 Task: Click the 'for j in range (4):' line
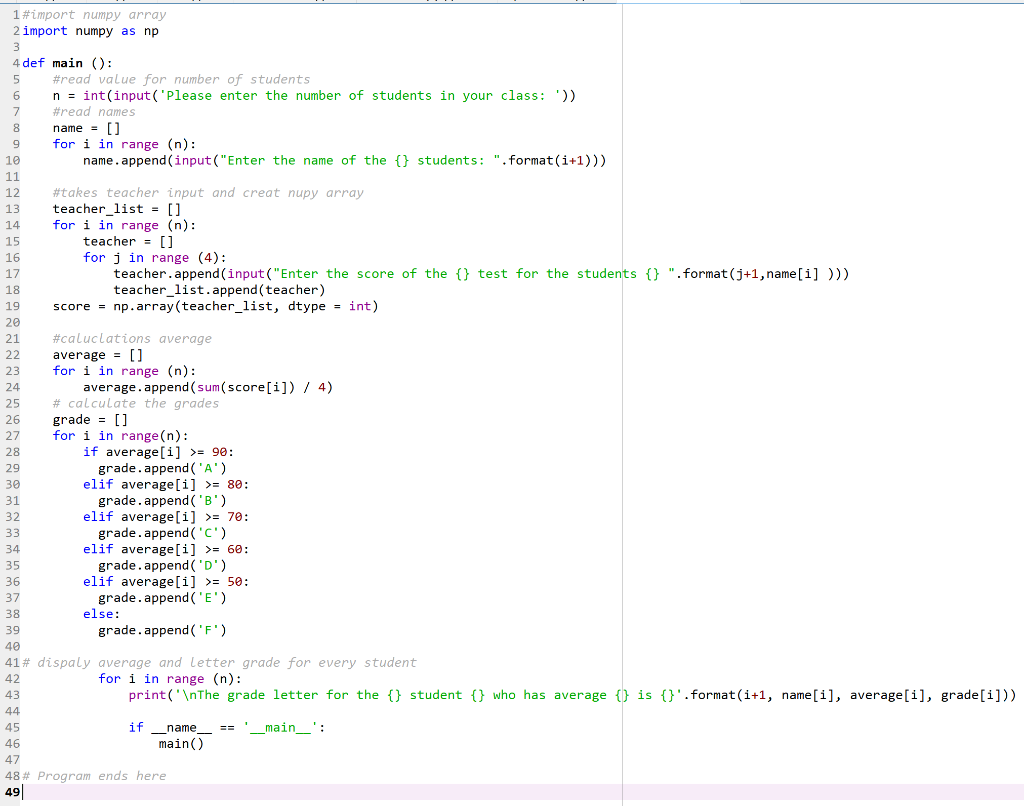click(155, 257)
